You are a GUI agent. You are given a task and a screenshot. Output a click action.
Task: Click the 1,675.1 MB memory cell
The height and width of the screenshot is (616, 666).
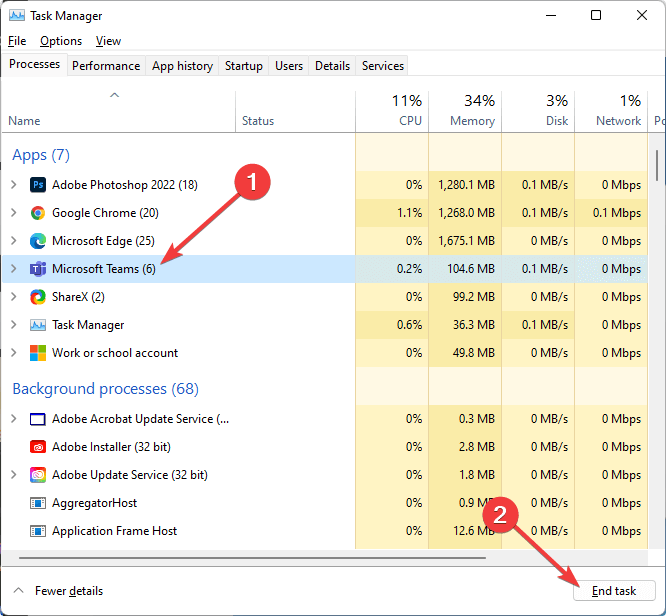[465, 241]
